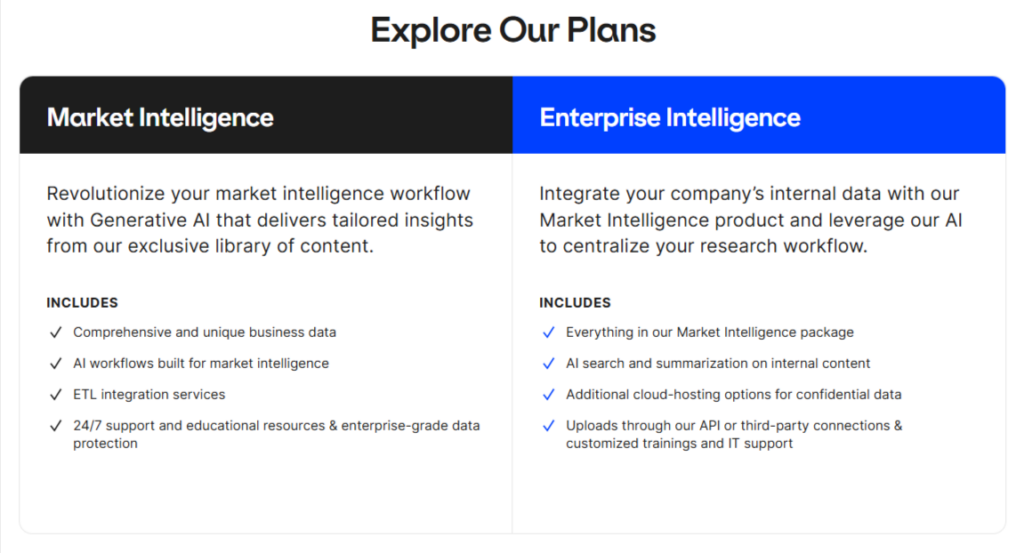Click the checkmark beside ETL integration services
Viewport: 1024px width, 553px height.
54,394
